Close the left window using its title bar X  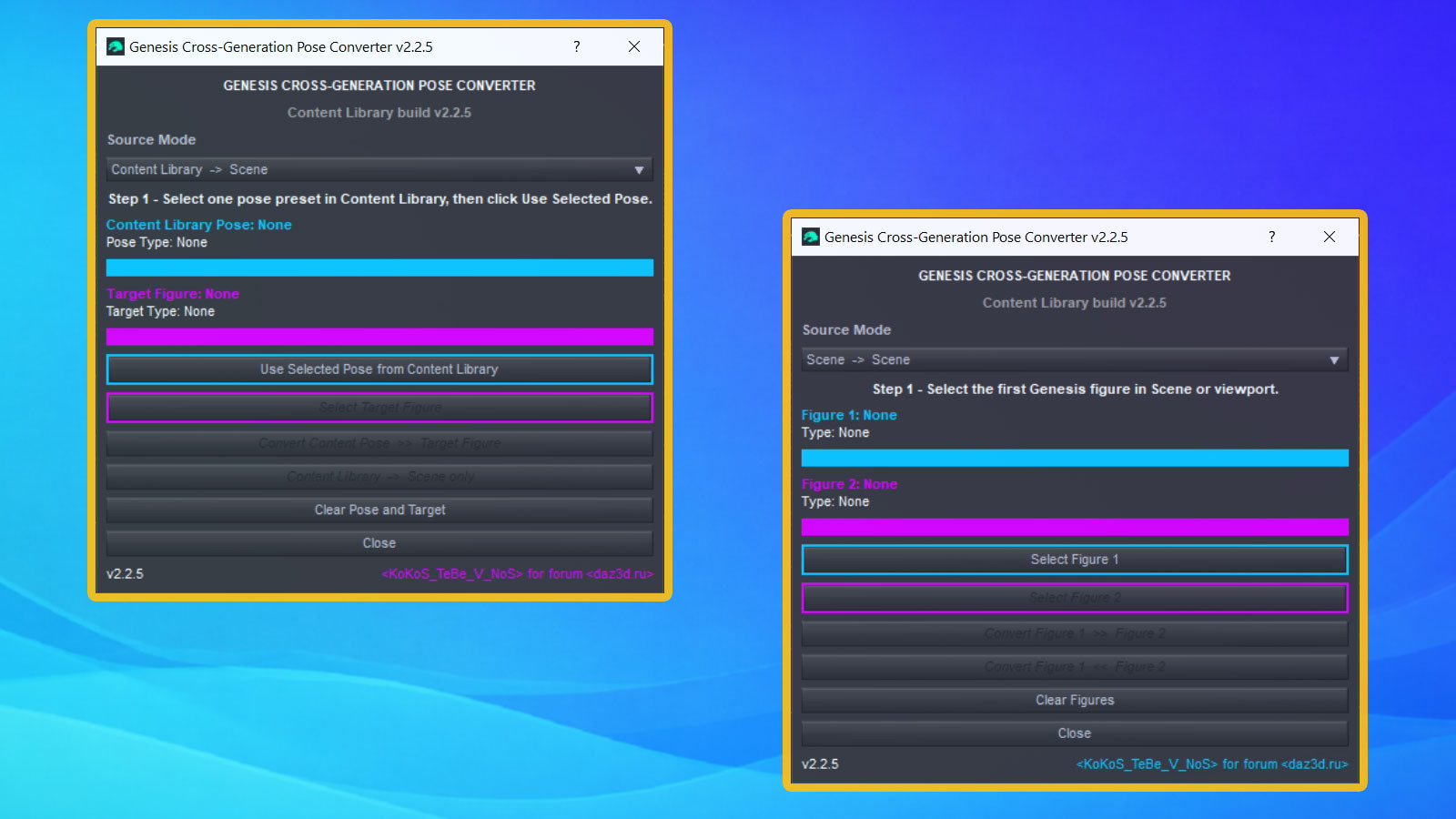634,46
